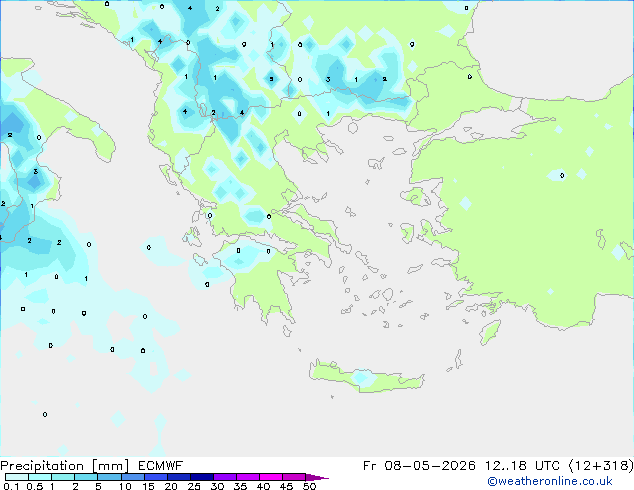Click the "12..18 UTC" time range
This screenshot has width=634, height=490.
[x=522, y=466]
